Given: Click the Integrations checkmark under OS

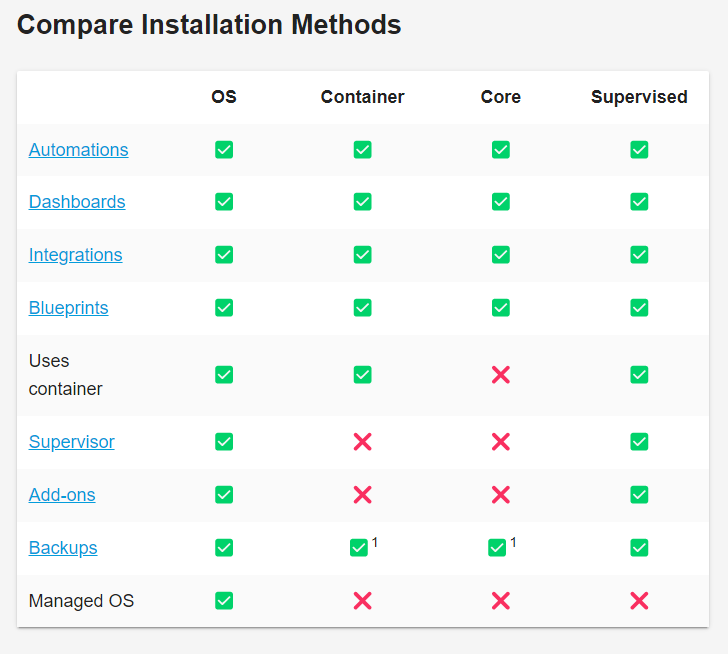Looking at the screenshot, I should 224,255.
